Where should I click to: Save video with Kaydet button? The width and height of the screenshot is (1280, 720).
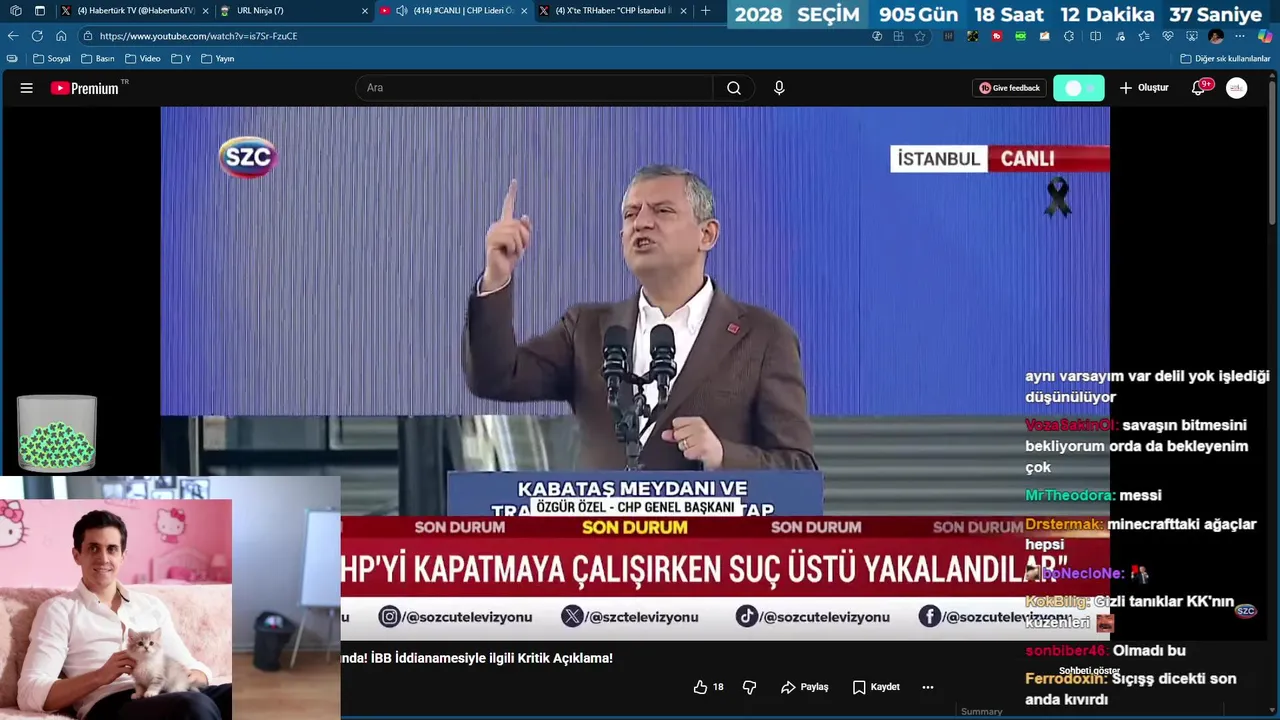coord(876,687)
